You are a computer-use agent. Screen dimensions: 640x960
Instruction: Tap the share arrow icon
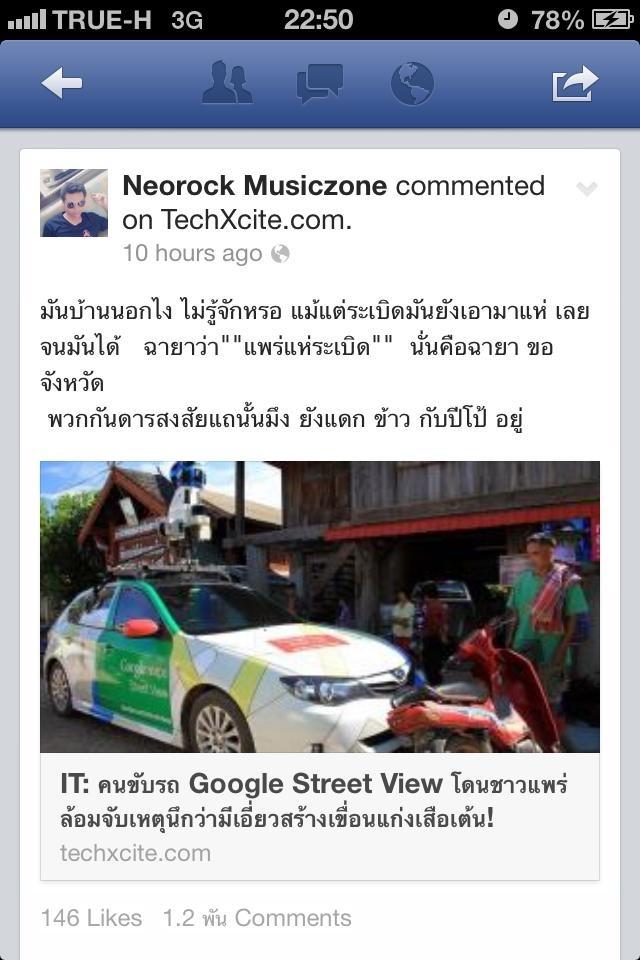(x=574, y=83)
